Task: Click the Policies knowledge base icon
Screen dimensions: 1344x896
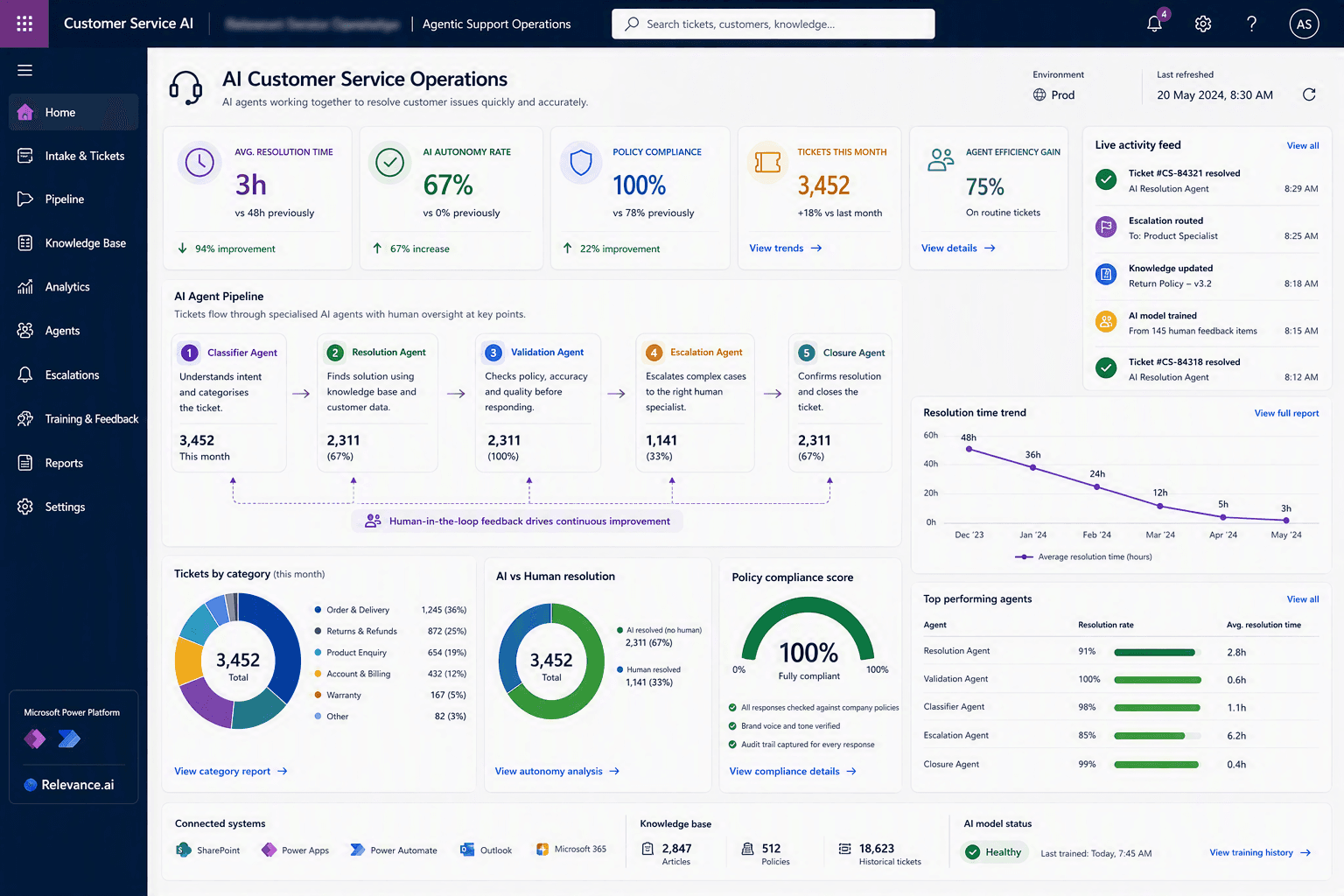Action: pos(748,849)
